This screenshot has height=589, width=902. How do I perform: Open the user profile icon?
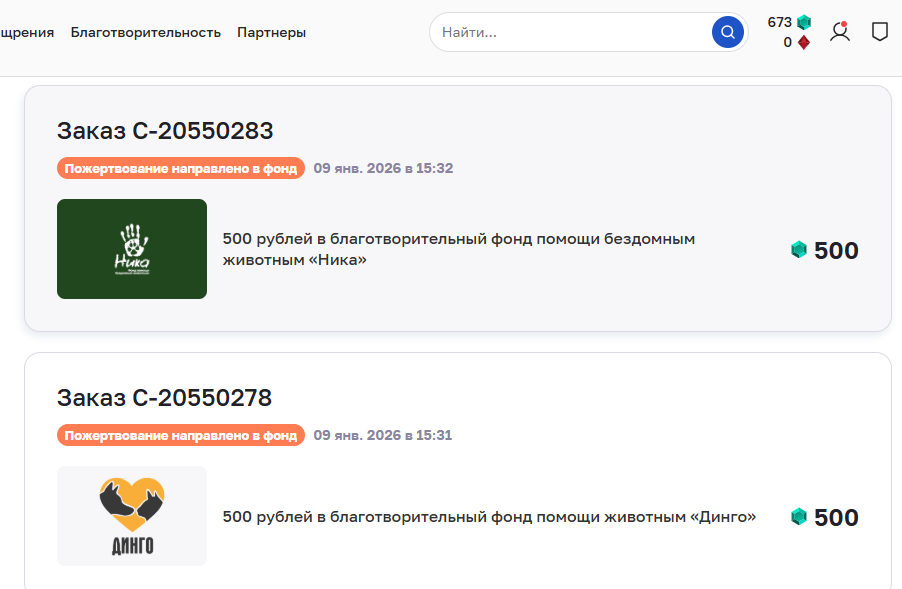tap(840, 32)
